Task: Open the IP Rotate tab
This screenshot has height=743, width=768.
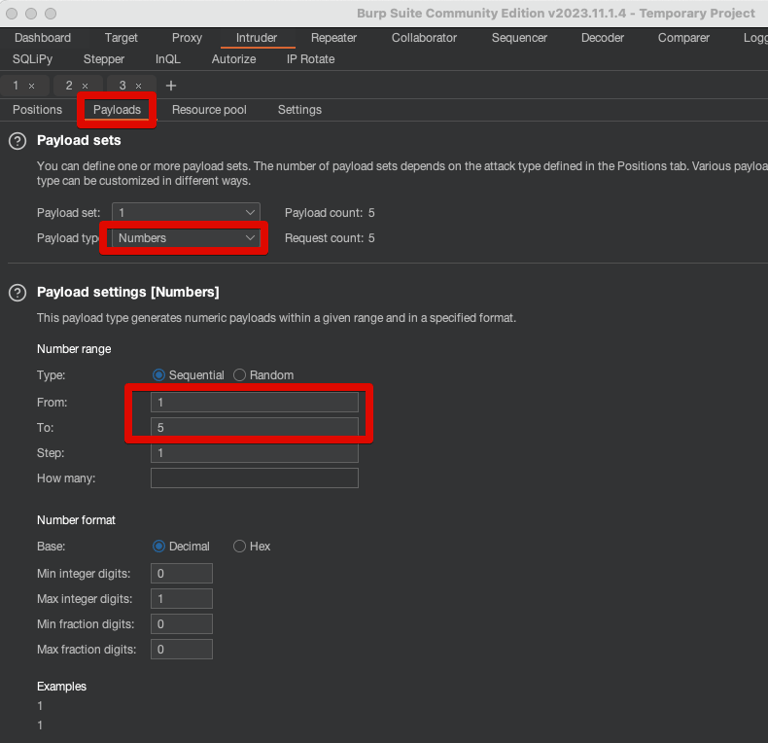Action: click(x=311, y=59)
